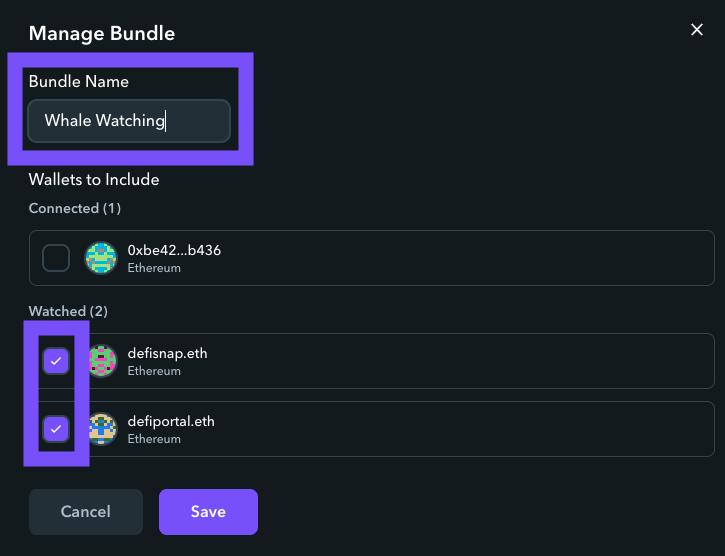The image size is (725, 556).
Task: Click the 0xbe42...b436 wallet avatar icon
Action: (101, 258)
